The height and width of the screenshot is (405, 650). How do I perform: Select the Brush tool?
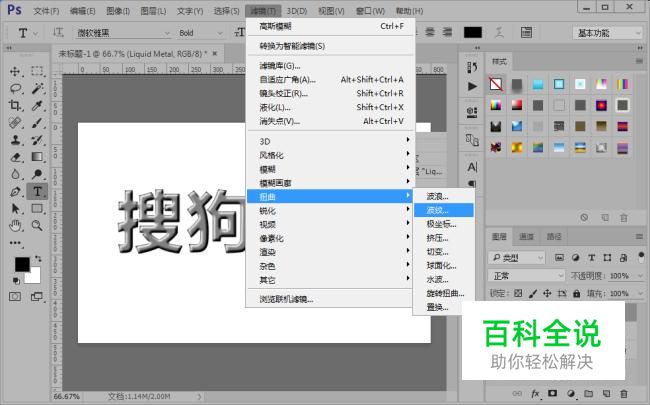pos(37,123)
